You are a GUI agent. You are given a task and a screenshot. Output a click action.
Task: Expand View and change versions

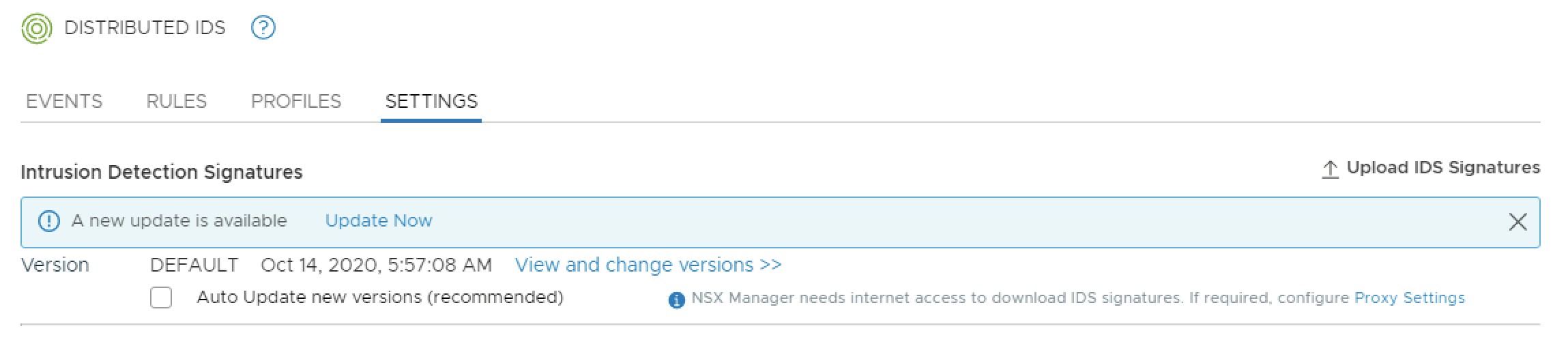coord(648,265)
